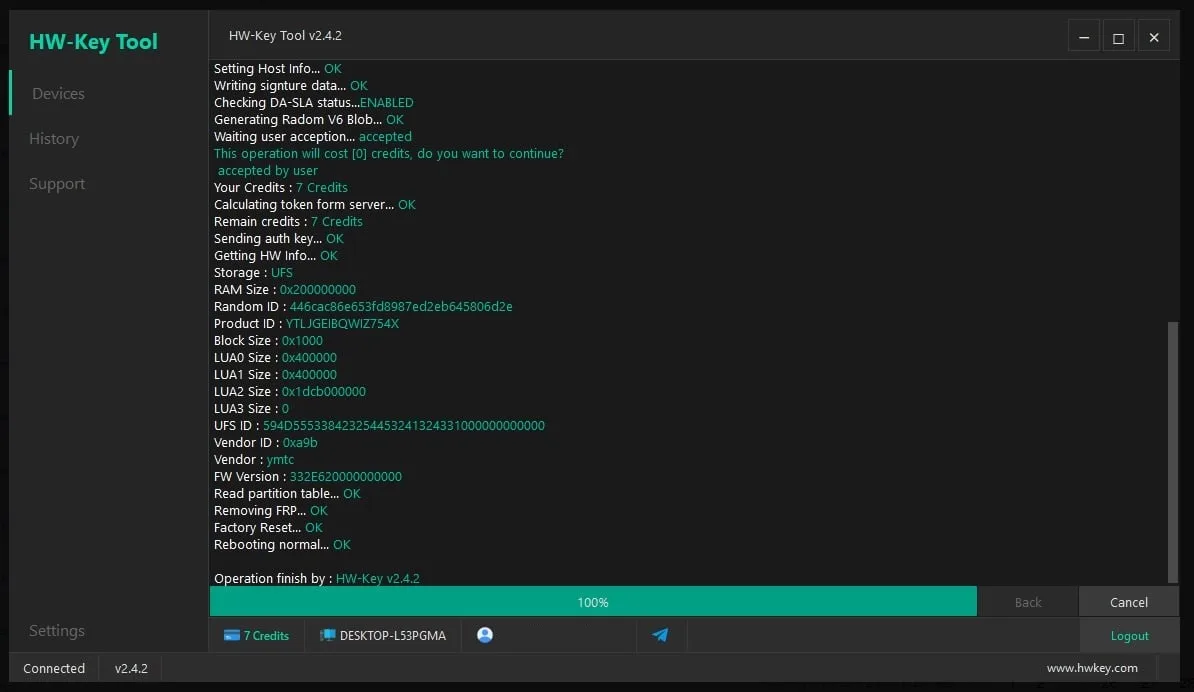The height and width of the screenshot is (692, 1194).
Task: Select Random ID value '446cac86e653fd8987ed2eb645806d2e'
Action: point(401,307)
